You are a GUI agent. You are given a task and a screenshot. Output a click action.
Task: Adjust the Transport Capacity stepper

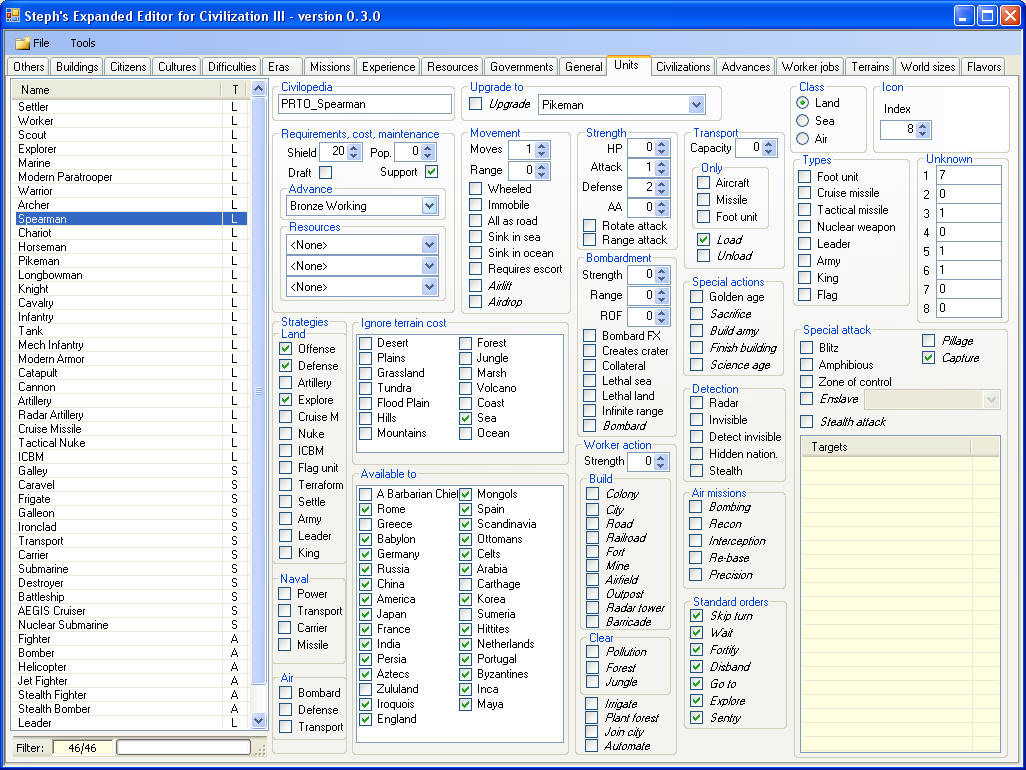tap(769, 148)
